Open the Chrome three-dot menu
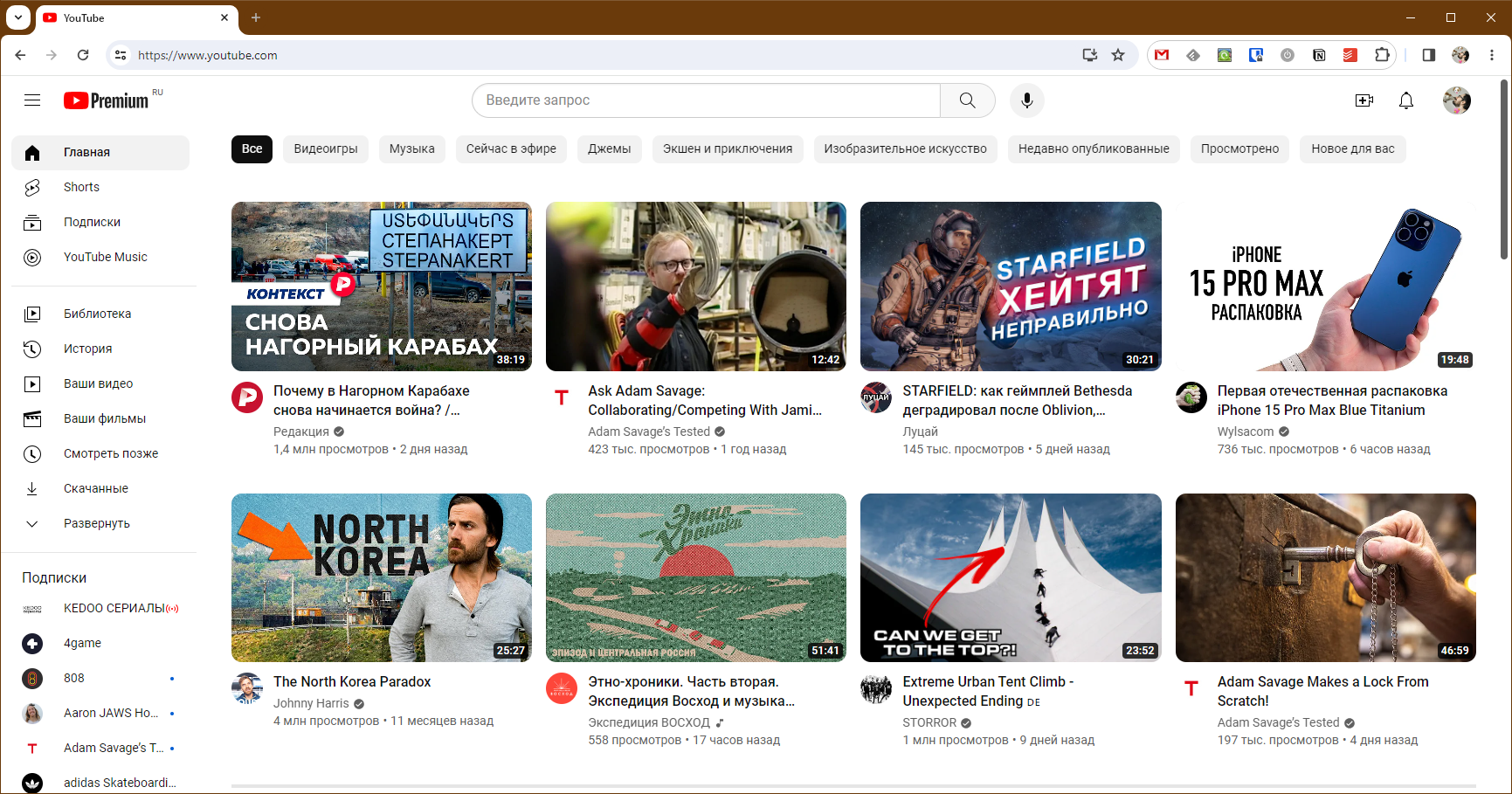The width and height of the screenshot is (1512, 794). click(1492, 55)
